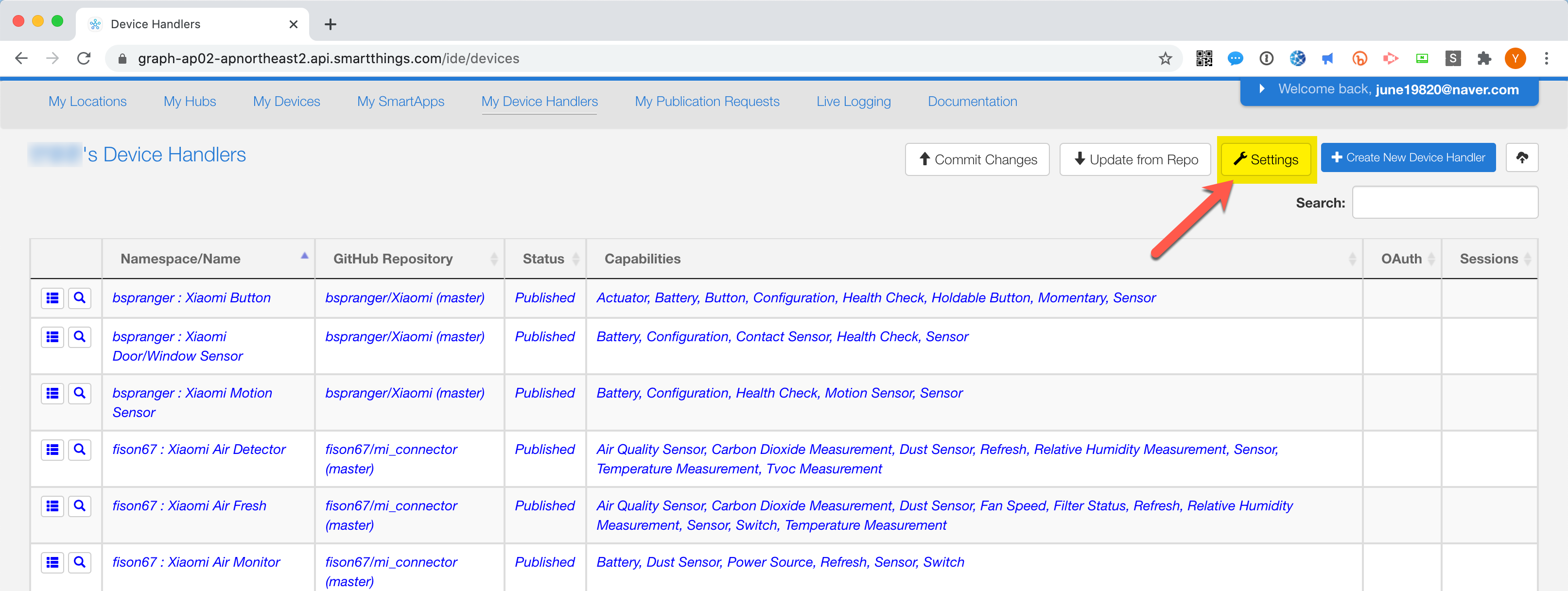Open bspranger : Xiaomi Button handler
Image resolution: width=1568 pixels, height=591 pixels.
click(191, 297)
